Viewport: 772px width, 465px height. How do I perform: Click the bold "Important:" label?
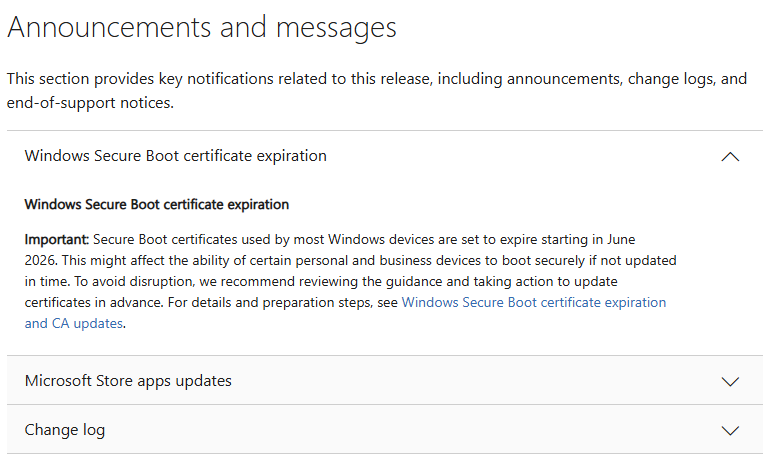coord(57,240)
